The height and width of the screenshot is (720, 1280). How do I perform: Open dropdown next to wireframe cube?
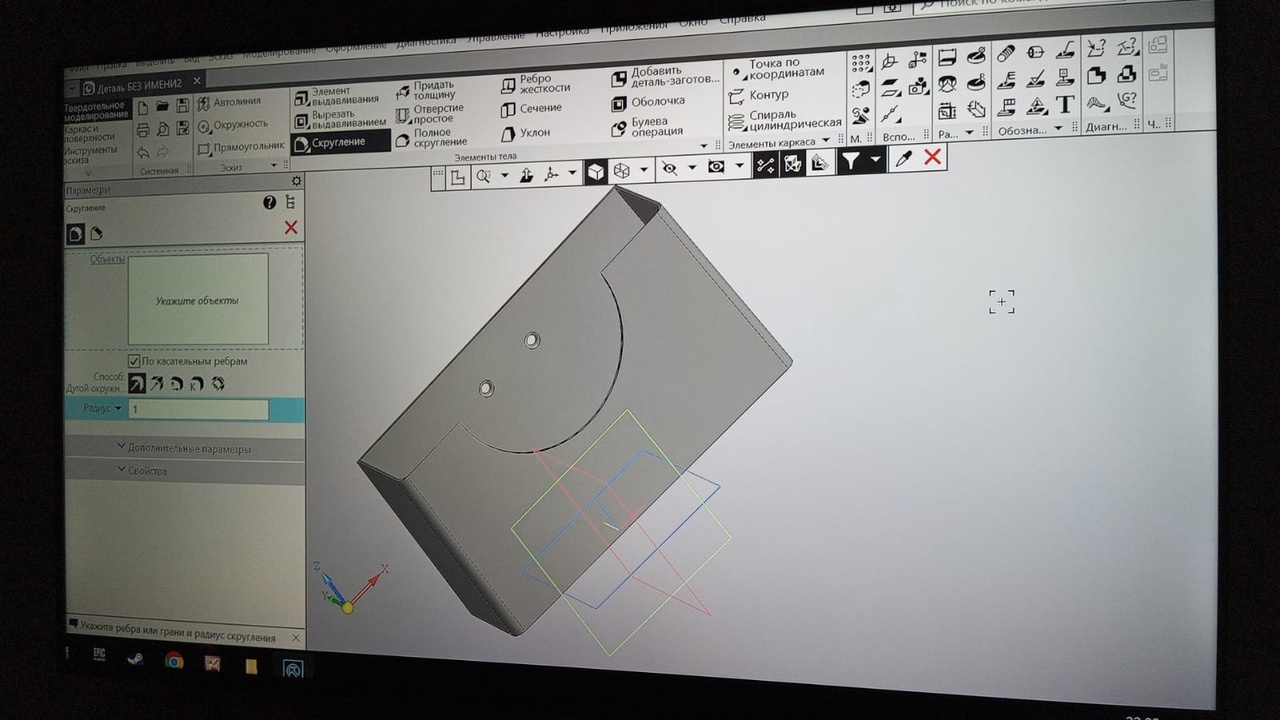[x=644, y=171]
